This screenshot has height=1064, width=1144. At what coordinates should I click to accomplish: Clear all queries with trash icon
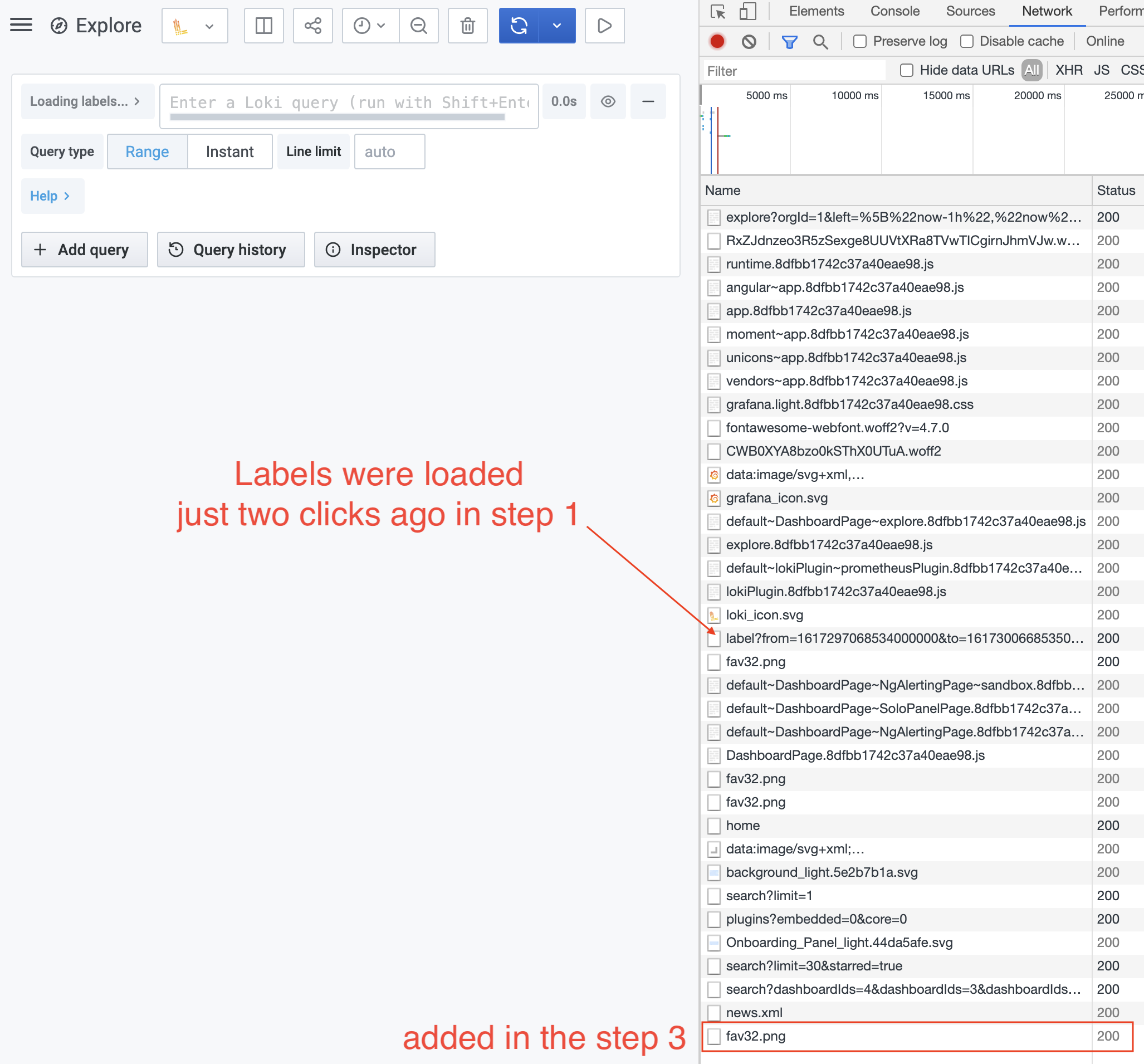point(467,25)
